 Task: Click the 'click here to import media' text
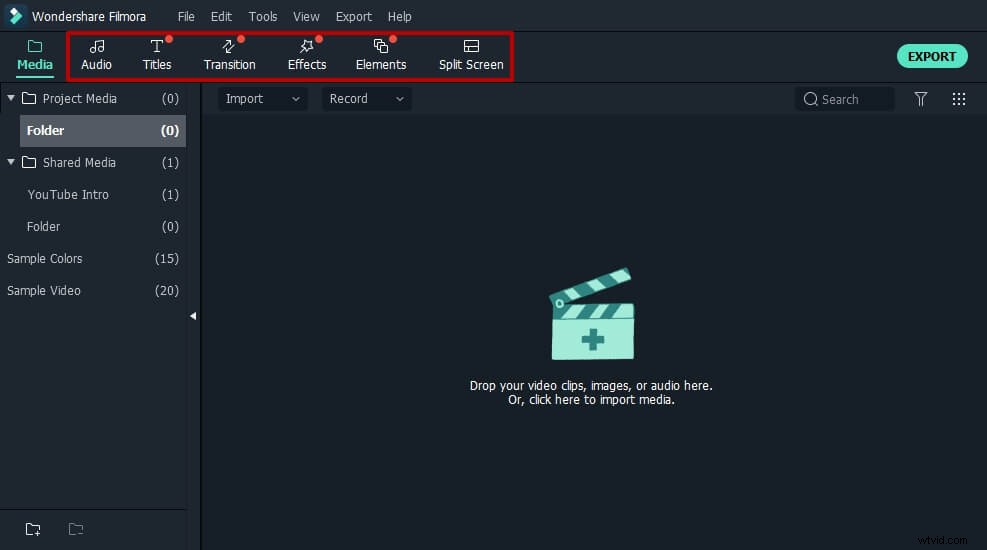click(601, 400)
